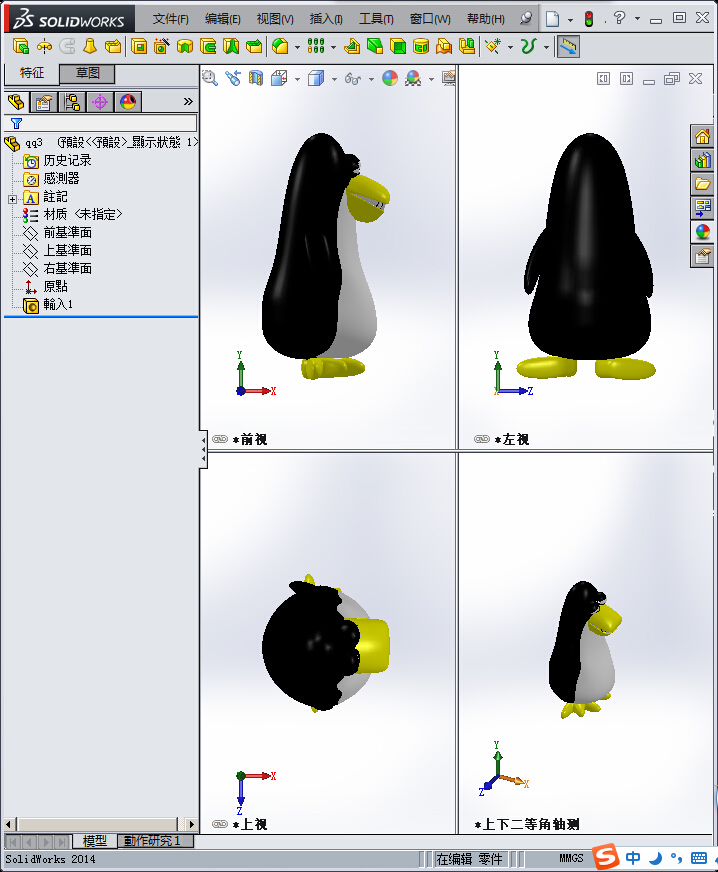The width and height of the screenshot is (718, 872).
Task: Click the Rebuild traffic light icon
Action: [x=589, y=19]
